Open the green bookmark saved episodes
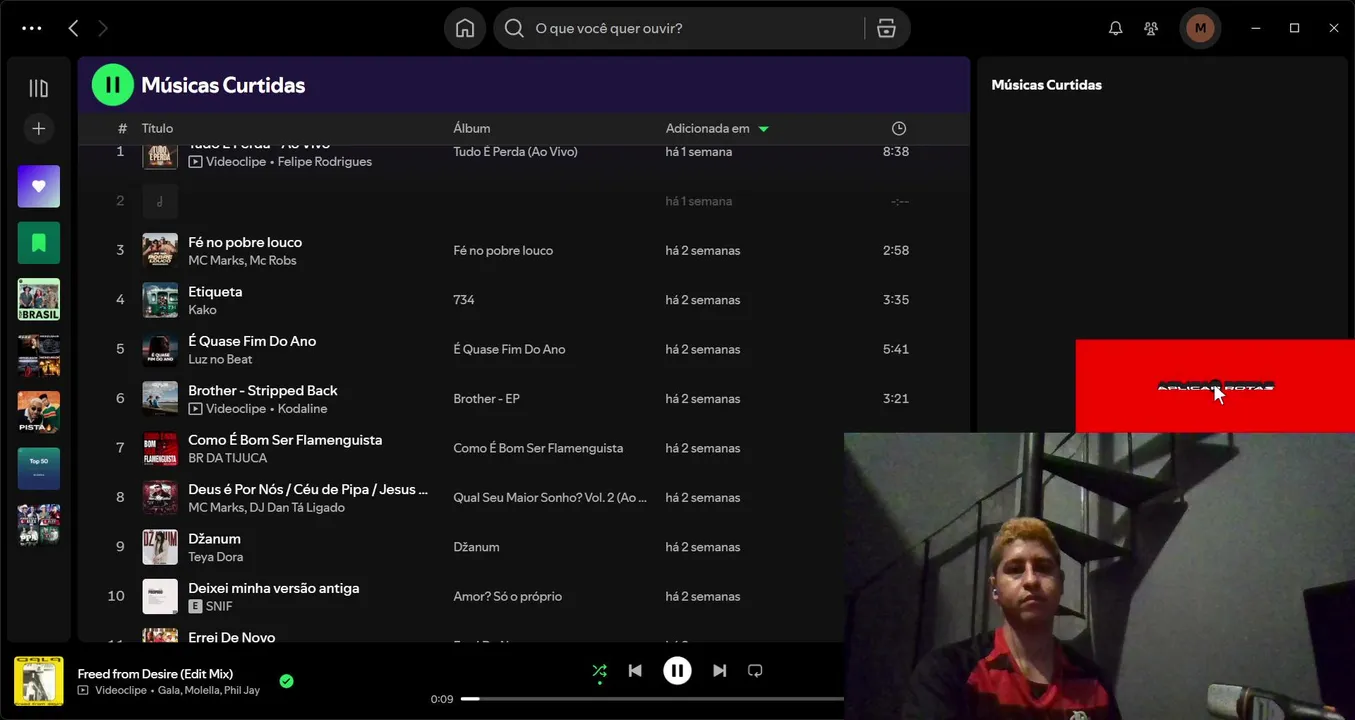Viewport: 1355px width, 720px height. click(x=38, y=242)
